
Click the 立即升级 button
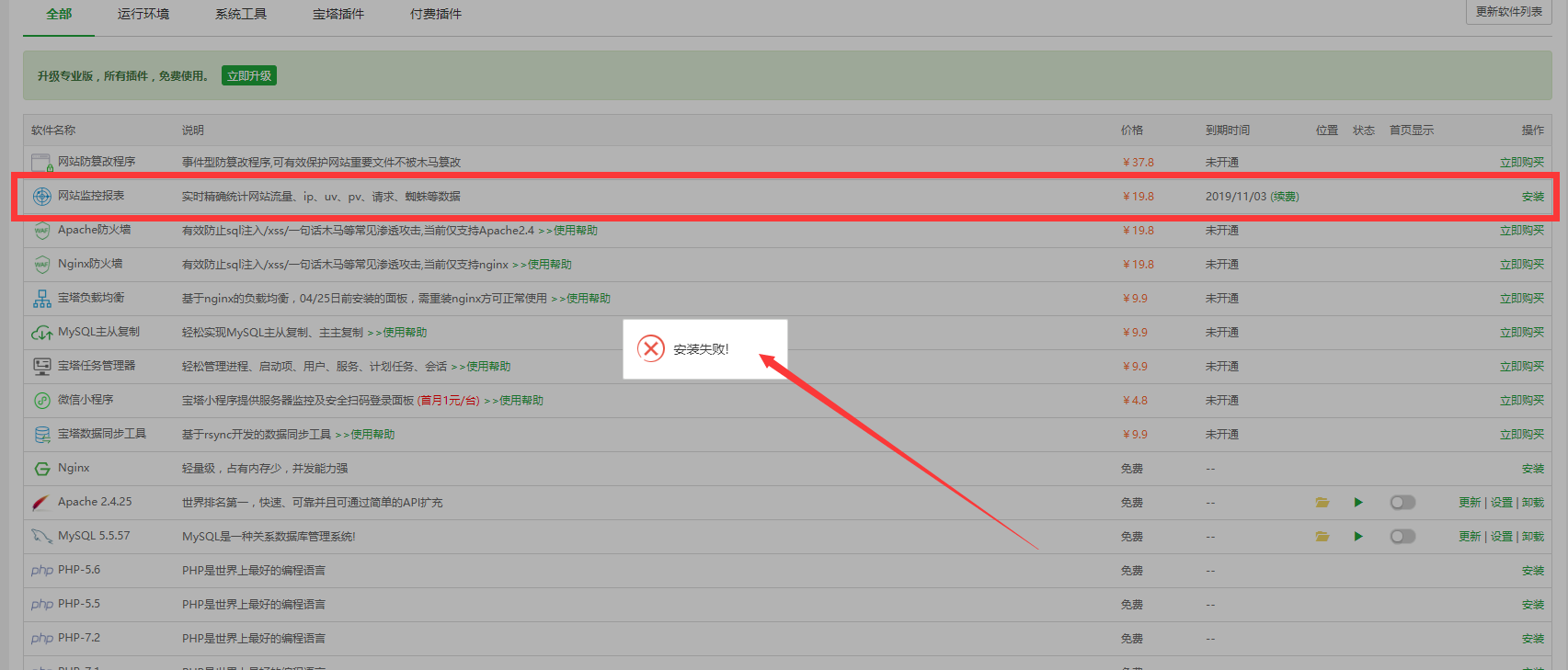pyautogui.click(x=249, y=75)
